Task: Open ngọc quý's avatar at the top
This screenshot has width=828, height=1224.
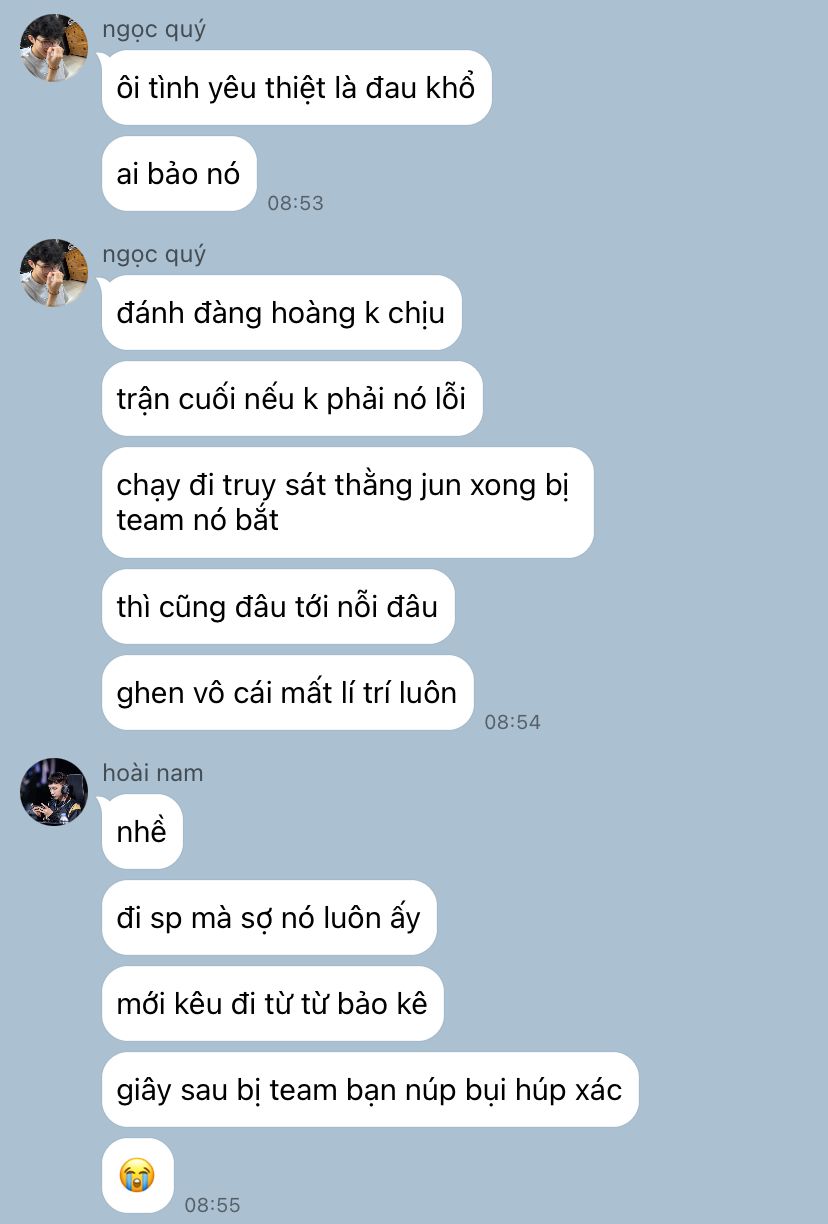Action: click(54, 48)
